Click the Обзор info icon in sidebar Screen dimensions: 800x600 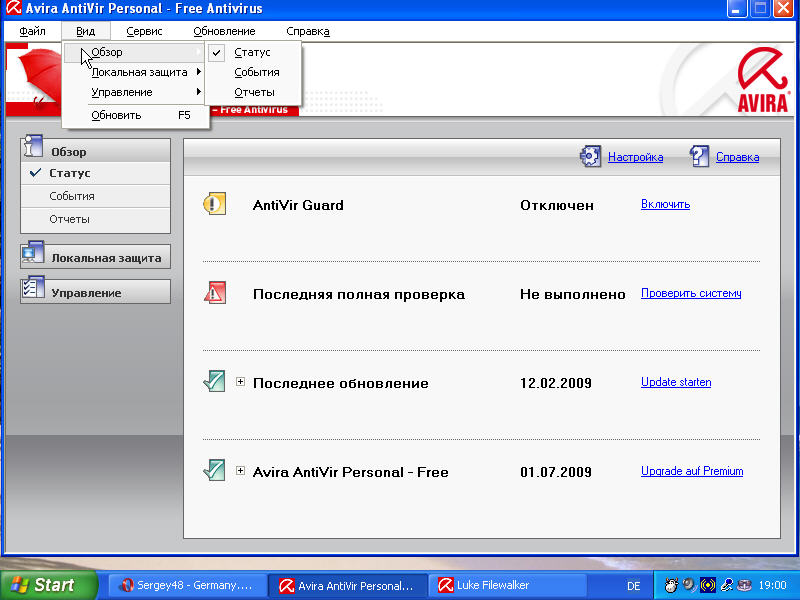tap(33, 146)
